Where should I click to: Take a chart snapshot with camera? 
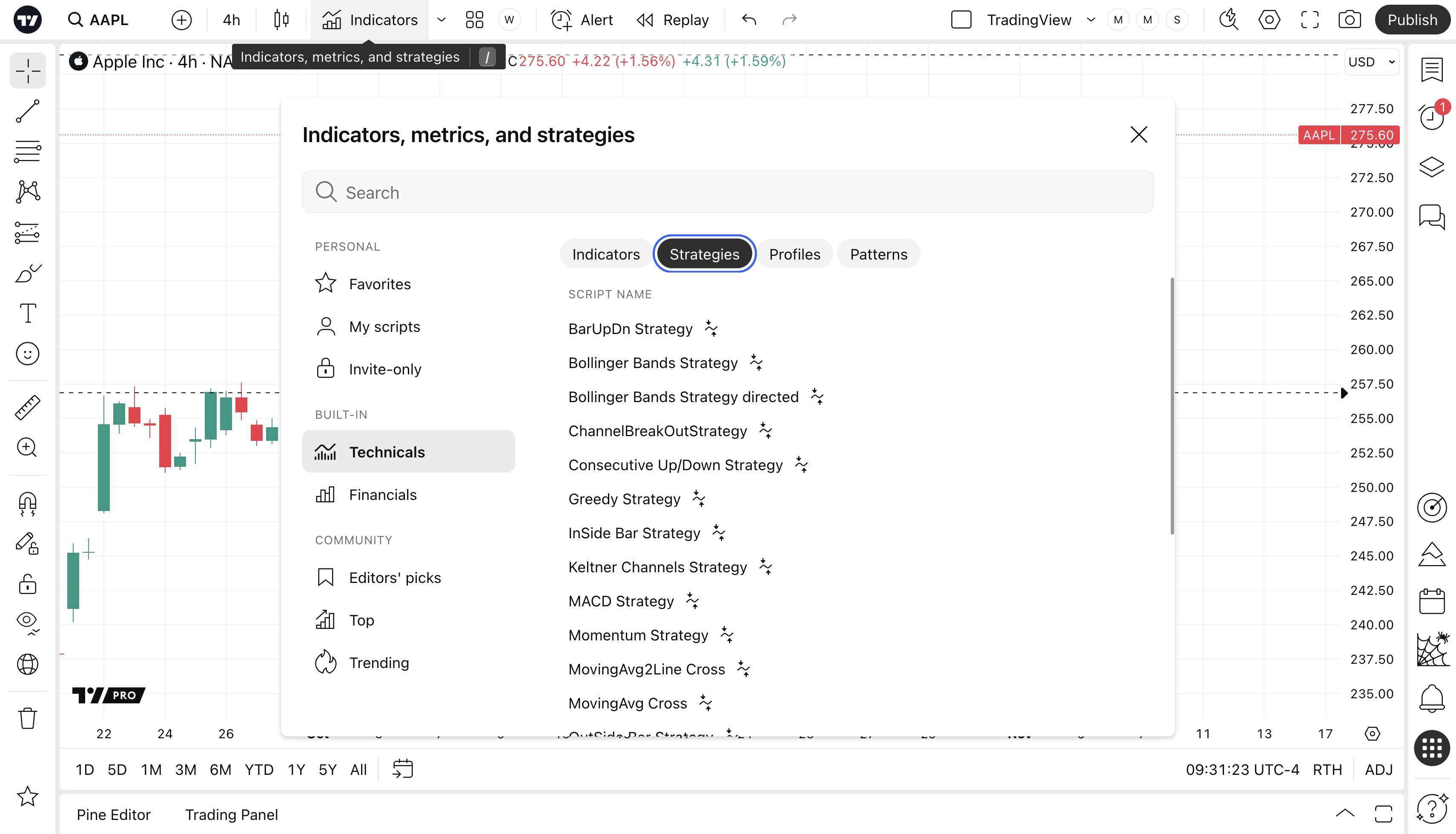pyautogui.click(x=1349, y=20)
